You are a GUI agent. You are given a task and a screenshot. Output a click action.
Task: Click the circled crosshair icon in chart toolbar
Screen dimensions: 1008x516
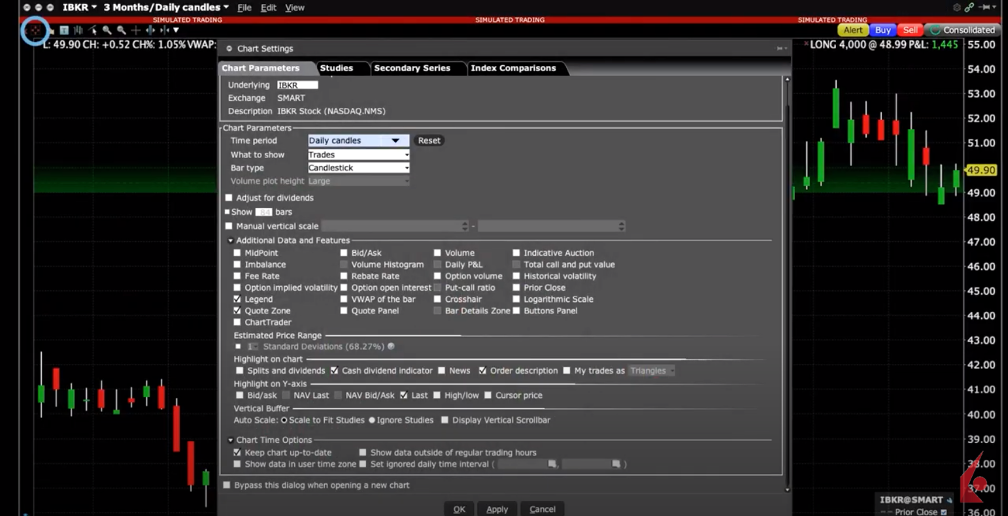(x=35, y=30)
